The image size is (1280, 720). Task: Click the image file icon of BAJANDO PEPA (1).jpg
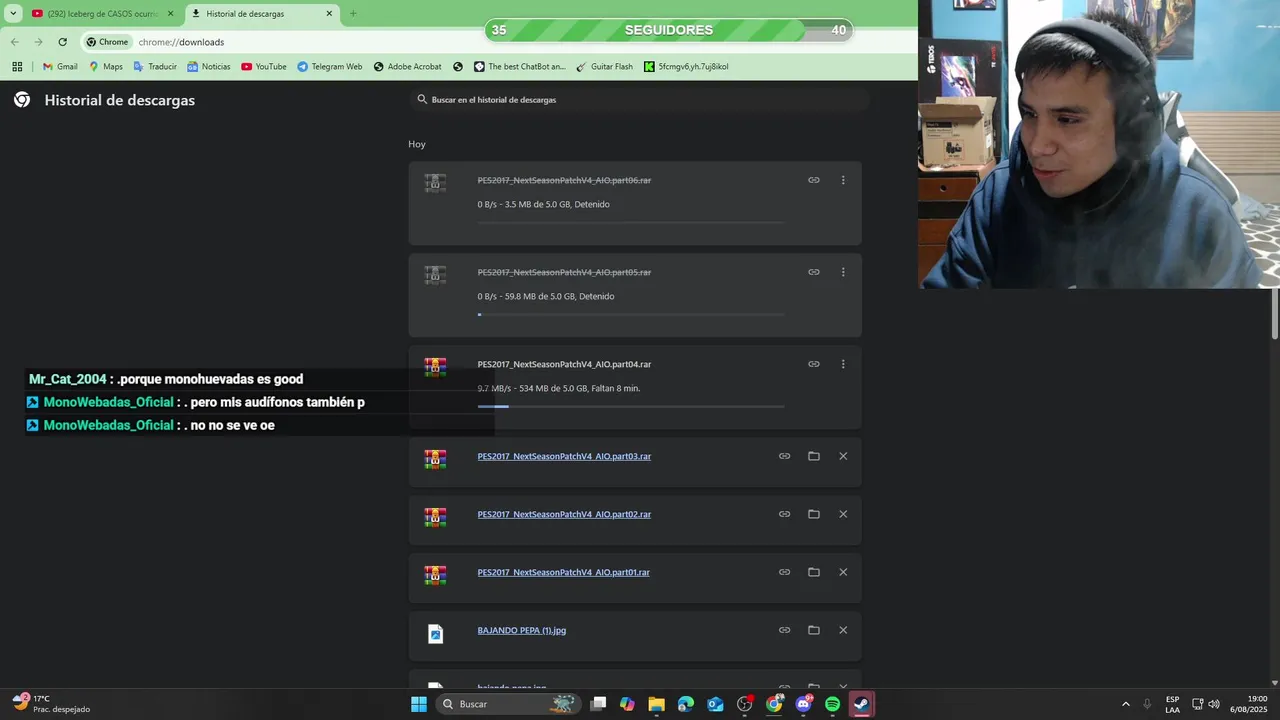point(435,634)
